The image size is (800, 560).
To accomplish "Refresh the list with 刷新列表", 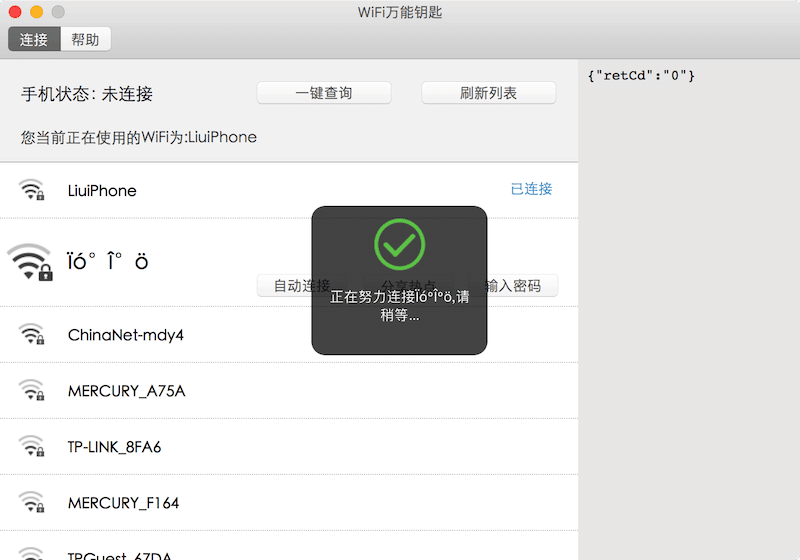I will coord(488,93).
